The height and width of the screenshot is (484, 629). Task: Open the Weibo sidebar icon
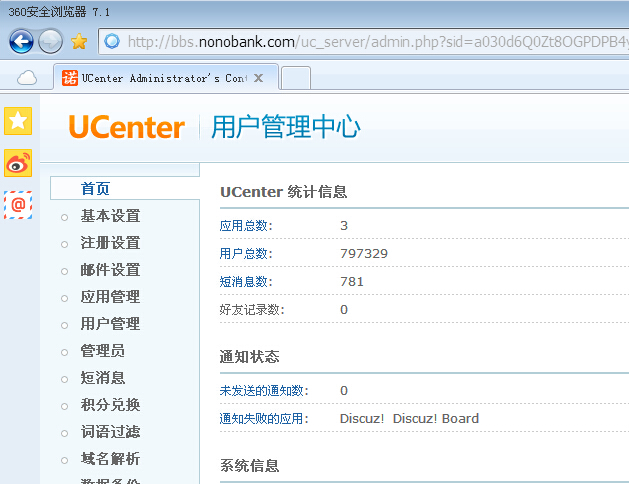pos(18,163)
